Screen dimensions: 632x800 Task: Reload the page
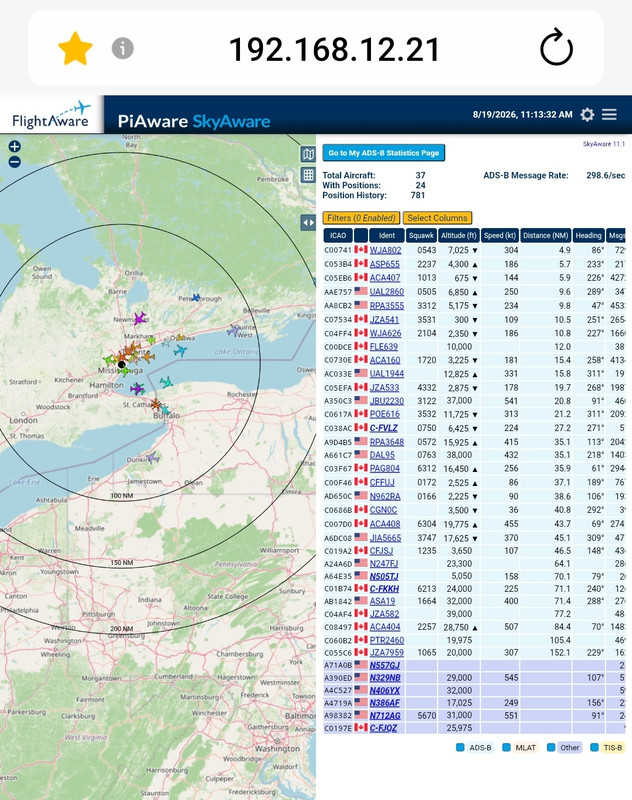556,48
